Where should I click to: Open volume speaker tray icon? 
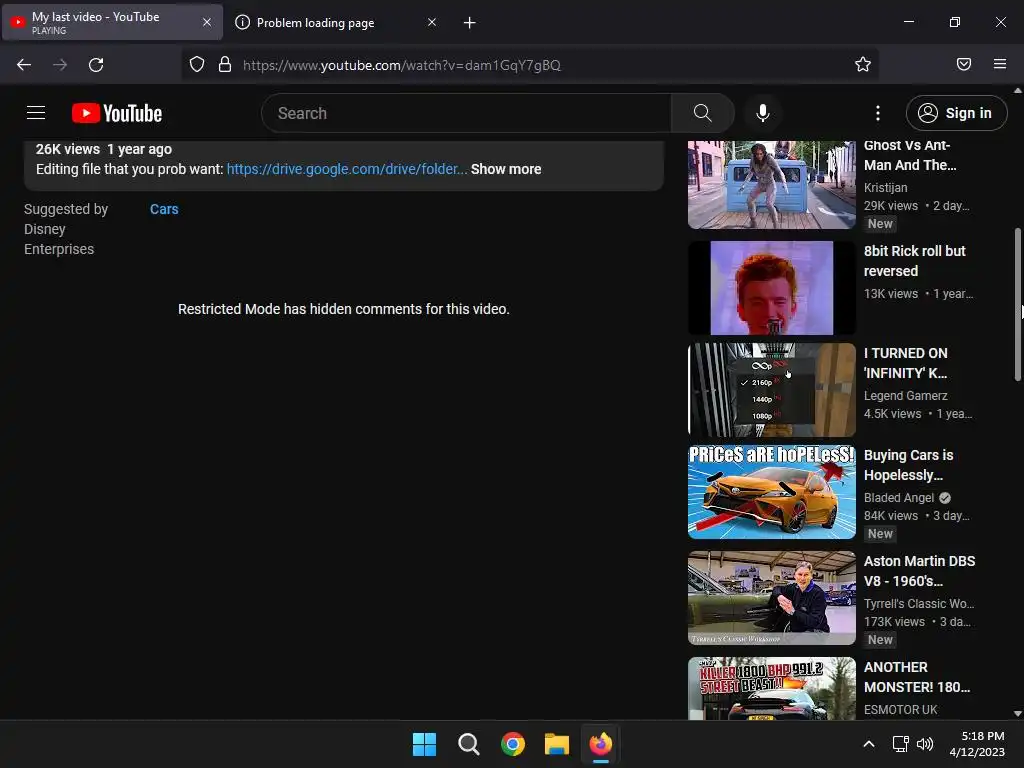(x=925, y=744)
